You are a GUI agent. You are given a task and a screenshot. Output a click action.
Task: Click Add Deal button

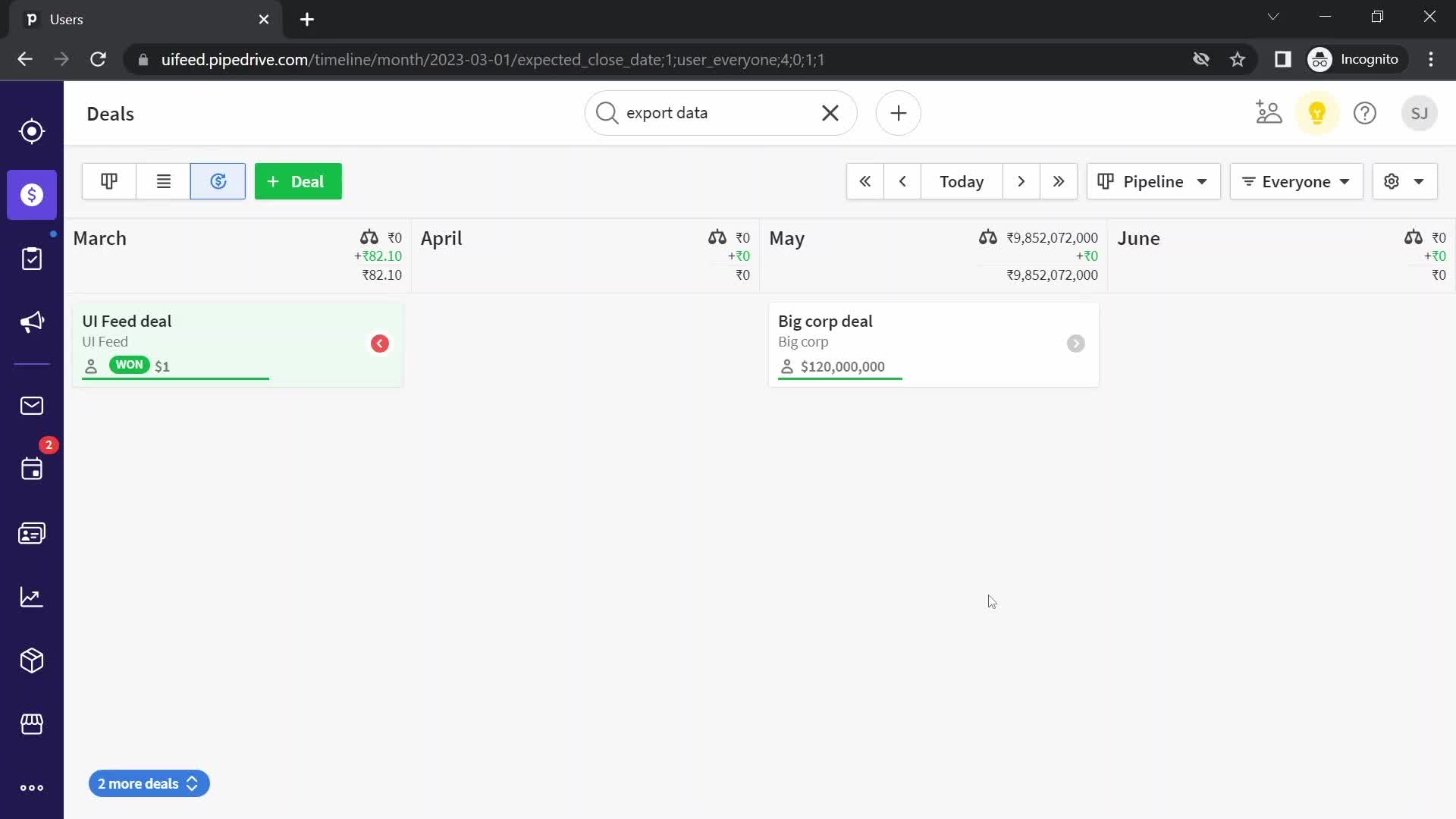tap(297, 181)
